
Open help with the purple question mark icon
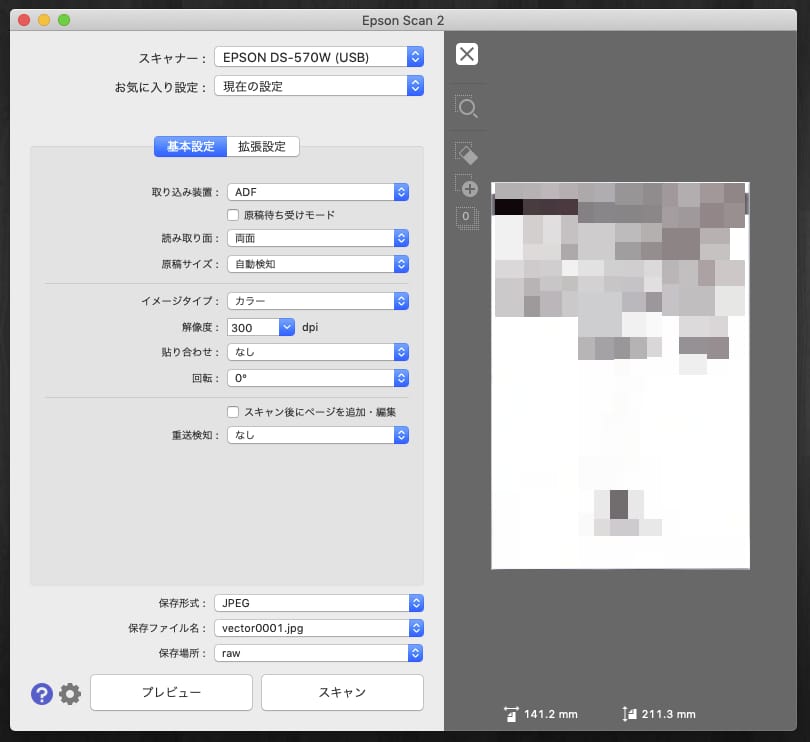42,693
